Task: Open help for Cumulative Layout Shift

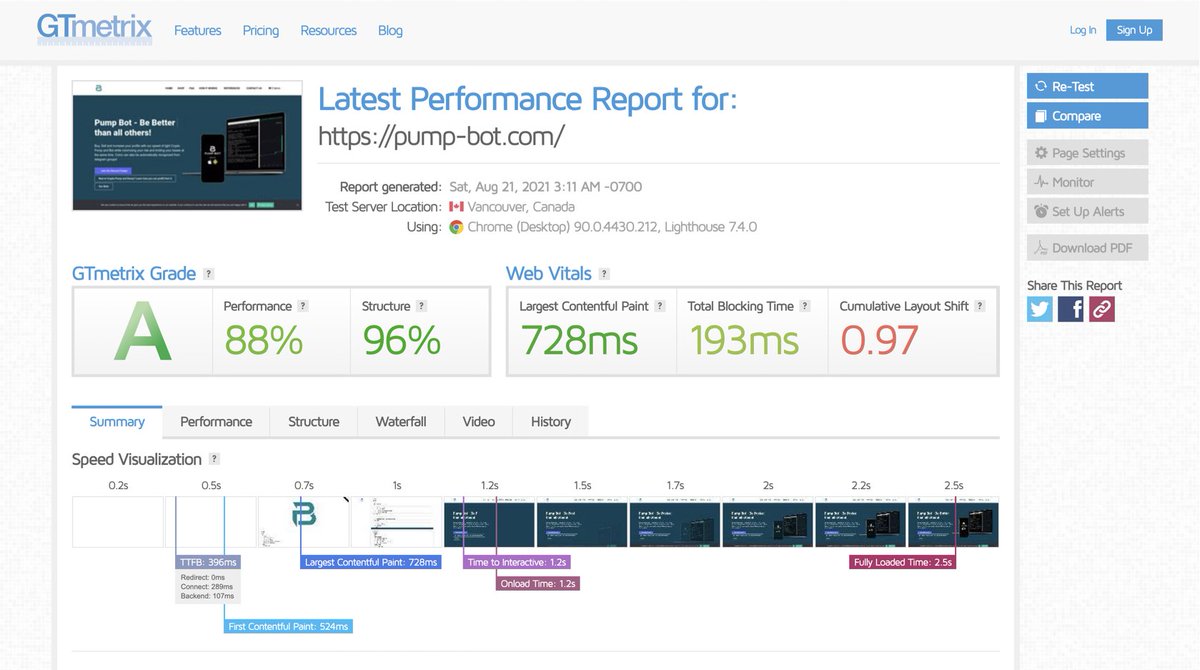Action: 980,306
